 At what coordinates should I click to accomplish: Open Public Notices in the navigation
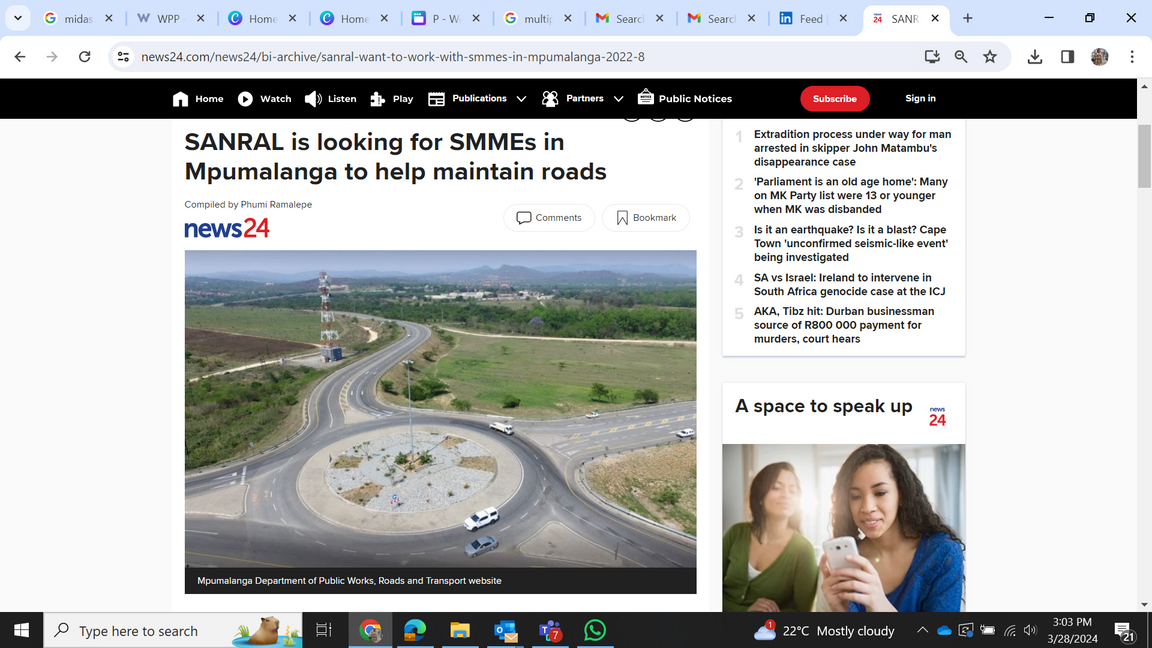click(685, 98)
